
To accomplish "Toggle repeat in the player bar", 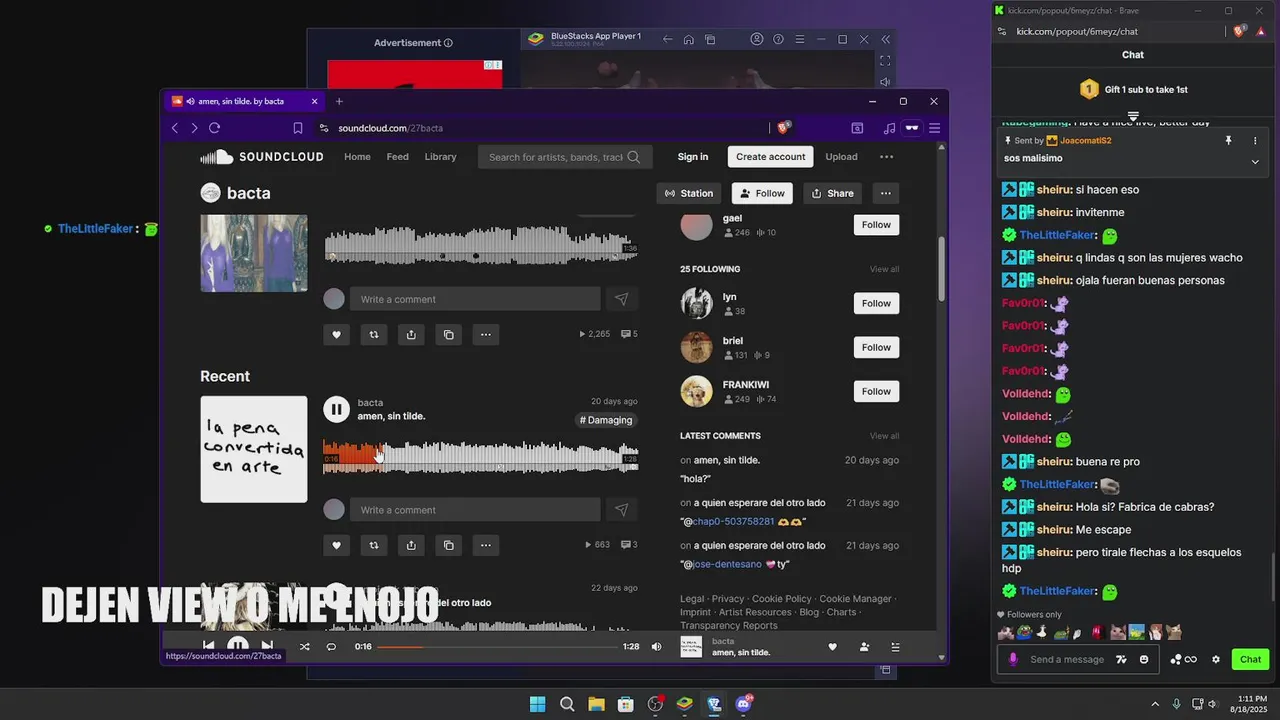I will (331, 647).
